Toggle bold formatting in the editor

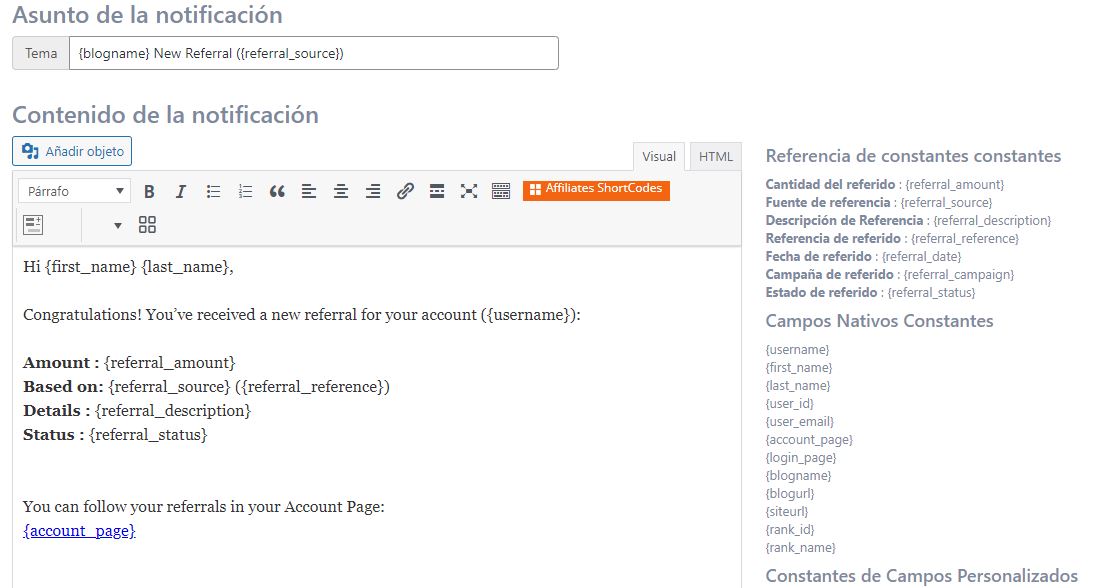pos(149,191)
